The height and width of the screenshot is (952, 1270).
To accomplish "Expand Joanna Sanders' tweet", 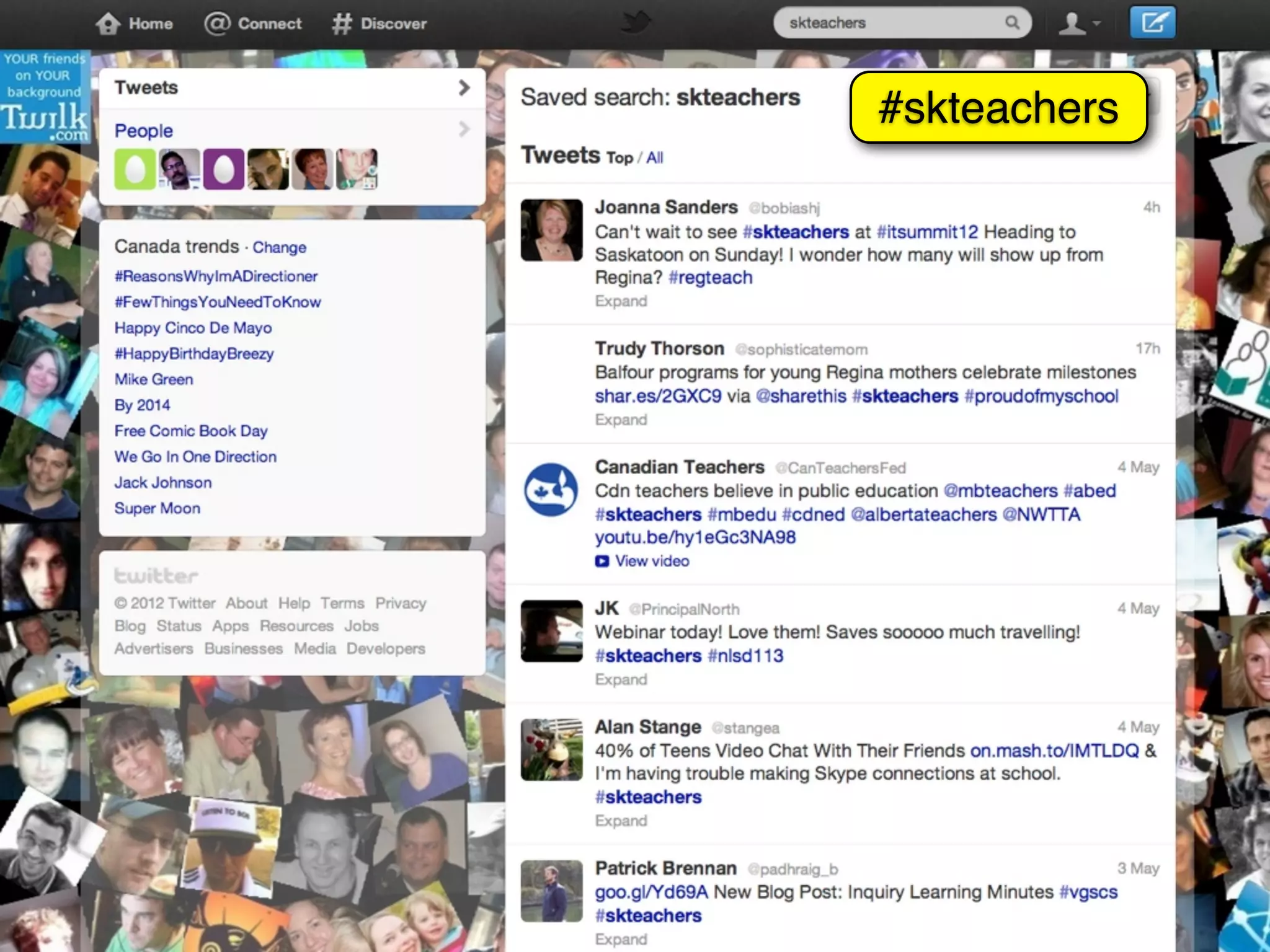I will 621,301.
